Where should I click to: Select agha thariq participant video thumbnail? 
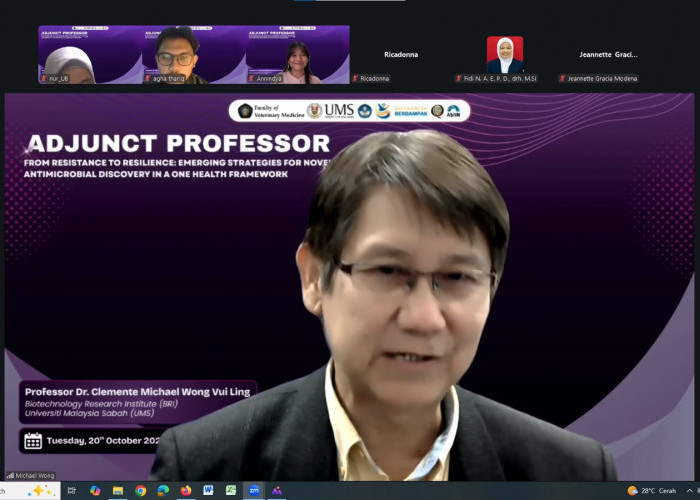click(x=194, y=54)
